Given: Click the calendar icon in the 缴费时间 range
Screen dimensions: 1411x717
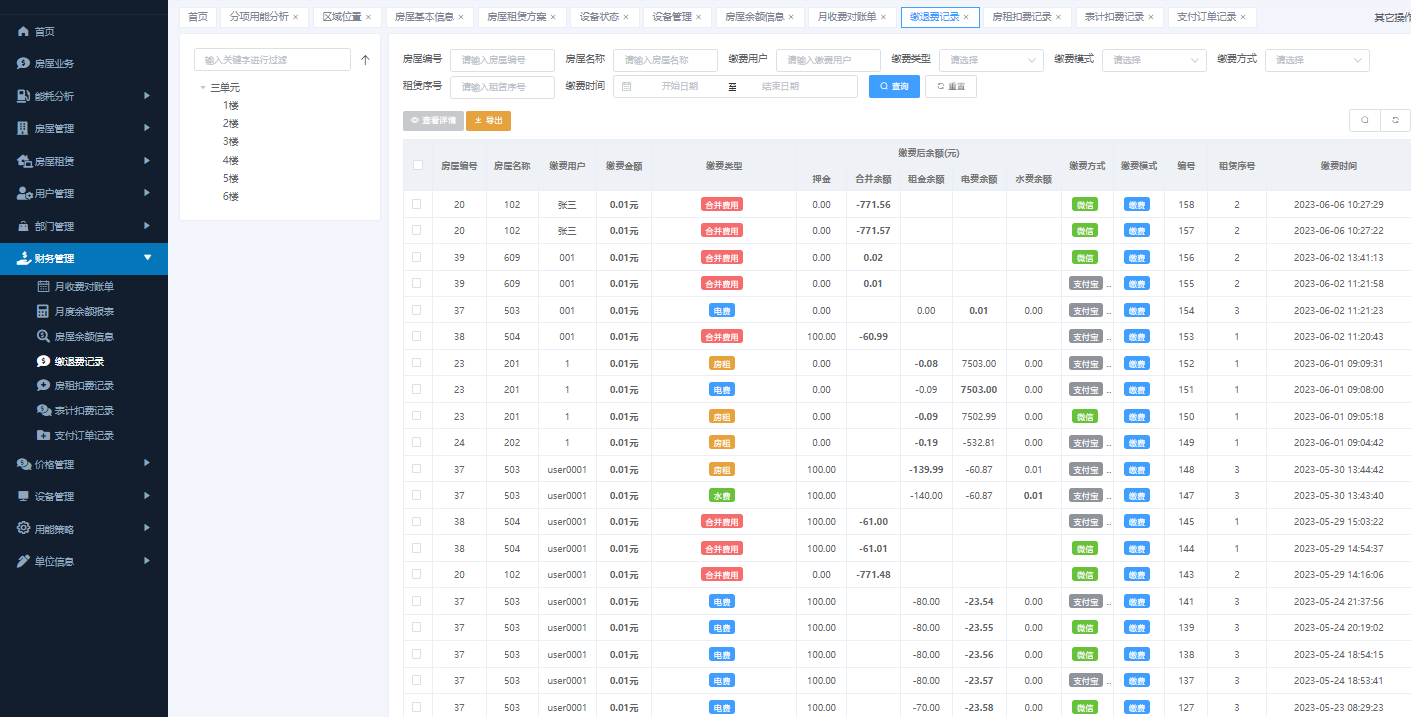Looking at the screenshot, I should (x=627, y=86).
